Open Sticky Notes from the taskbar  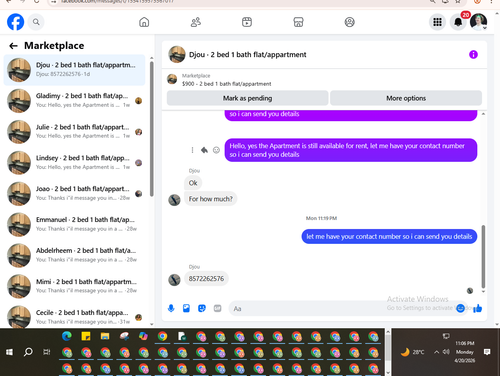pos(86,336)
